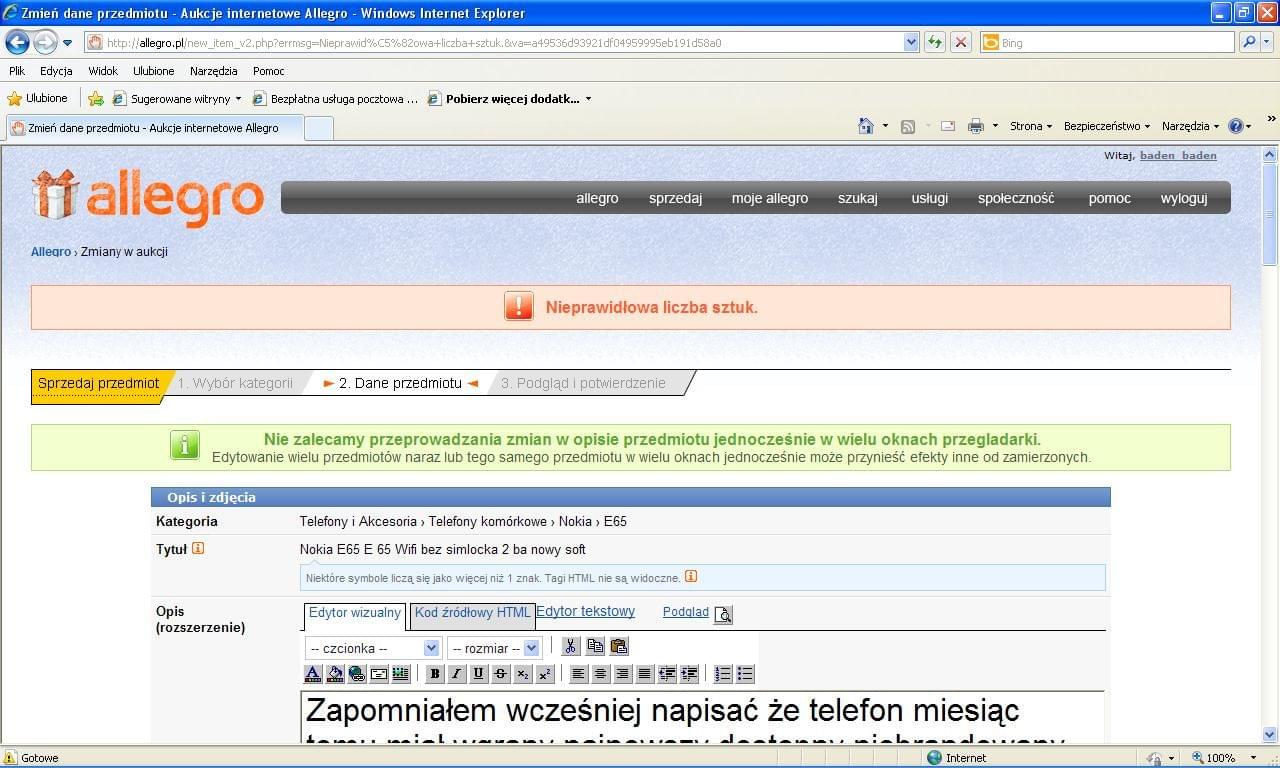Click the Read Mail envelope icon
The height and width of the screenshot is (768, 1280).
point(948,126)
